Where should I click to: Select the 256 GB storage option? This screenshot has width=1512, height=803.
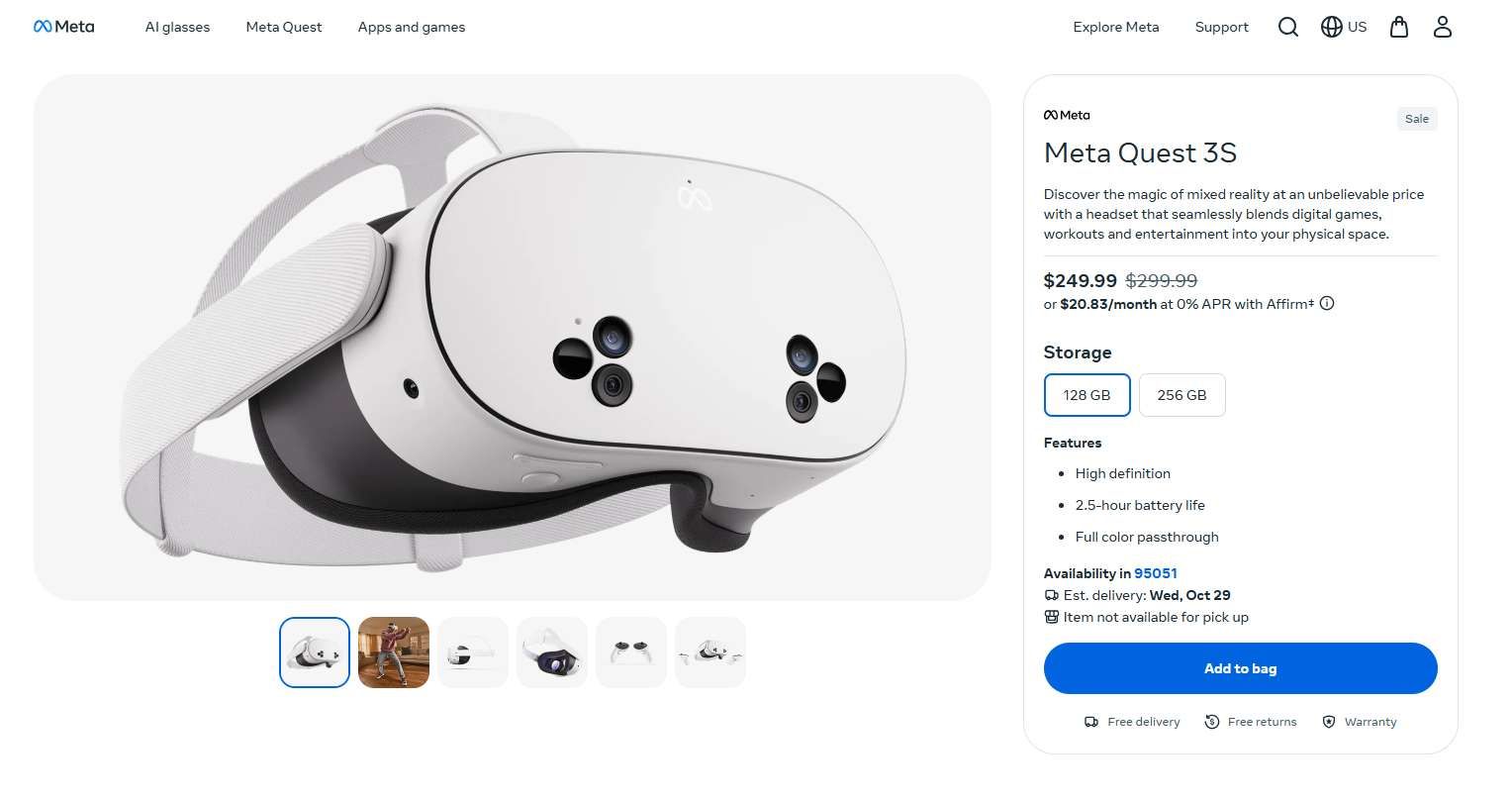pyautogui.click(x=1181, y=395)
